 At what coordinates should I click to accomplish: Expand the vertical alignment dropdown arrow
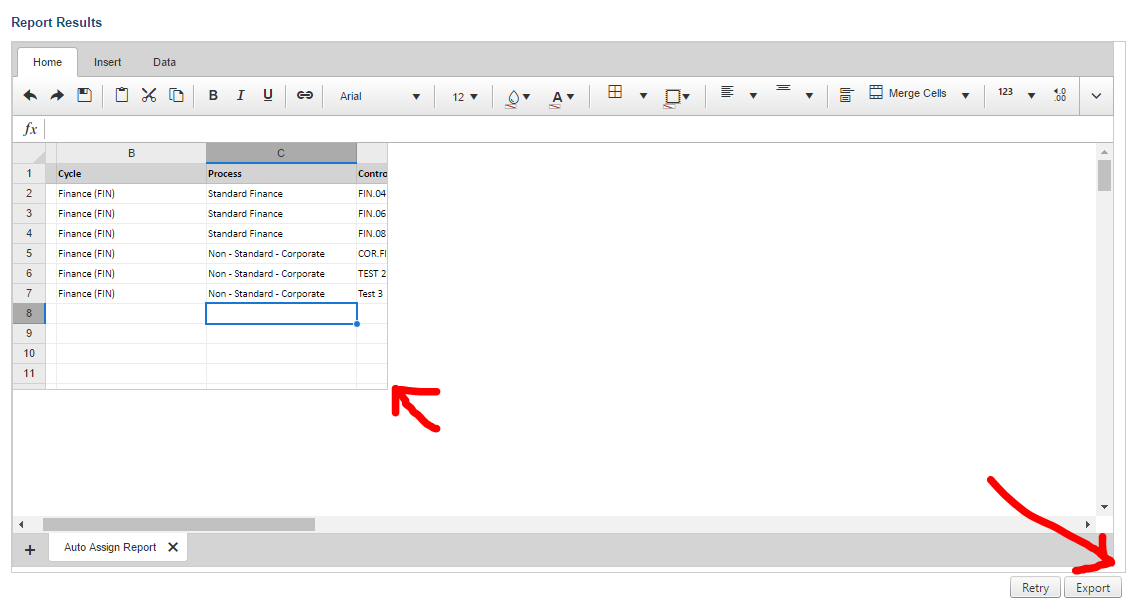809,96
